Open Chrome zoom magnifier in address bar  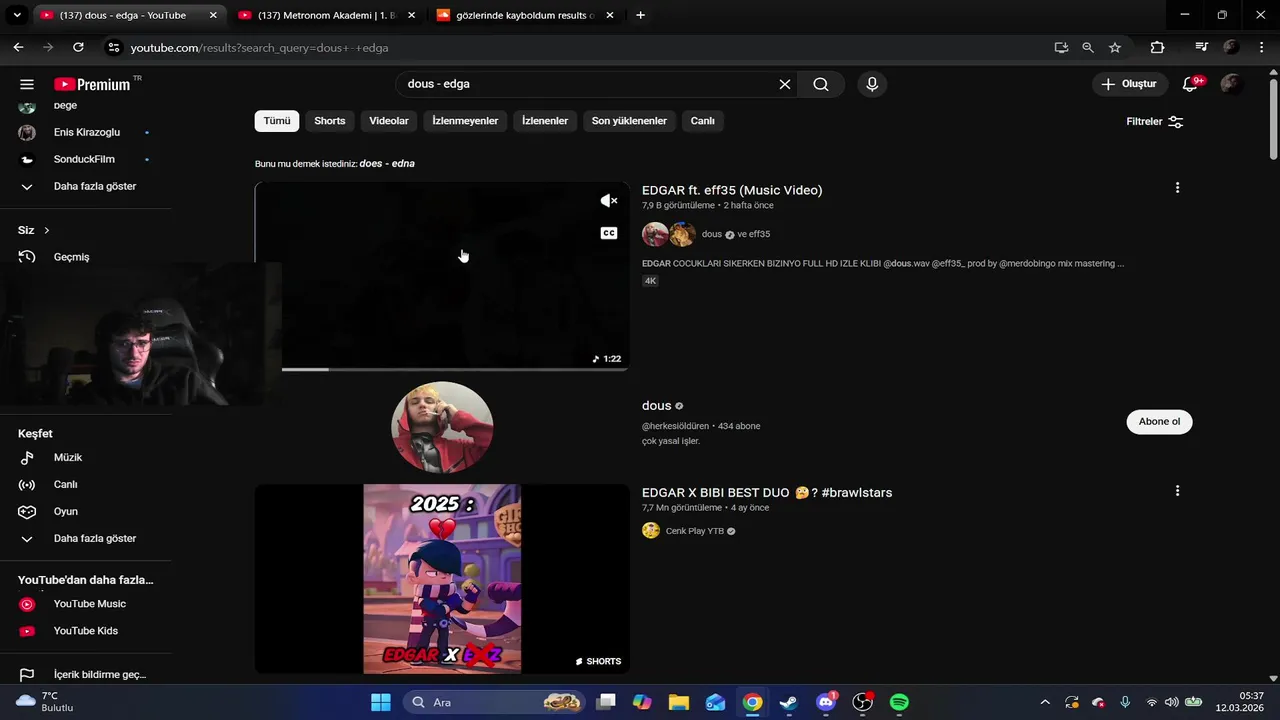click(1088, 47)
